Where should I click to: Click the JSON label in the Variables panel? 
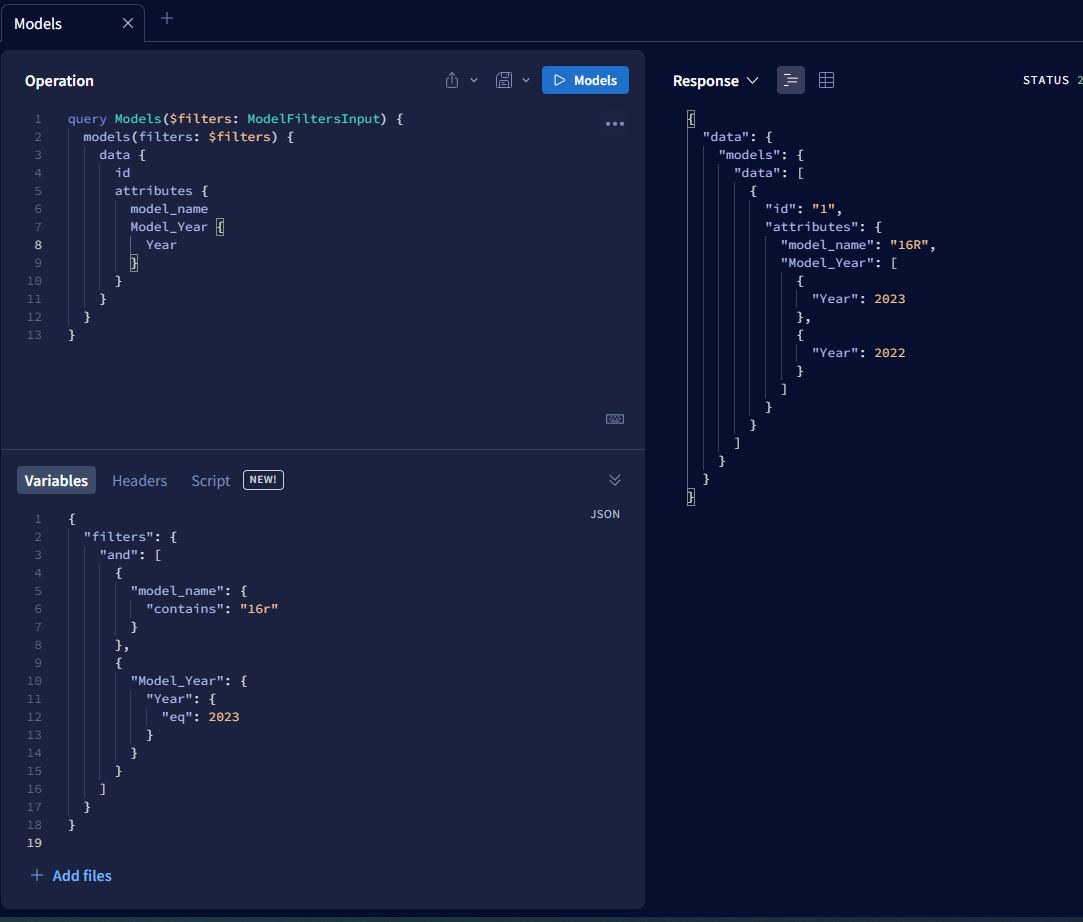(x=604, y=514)
